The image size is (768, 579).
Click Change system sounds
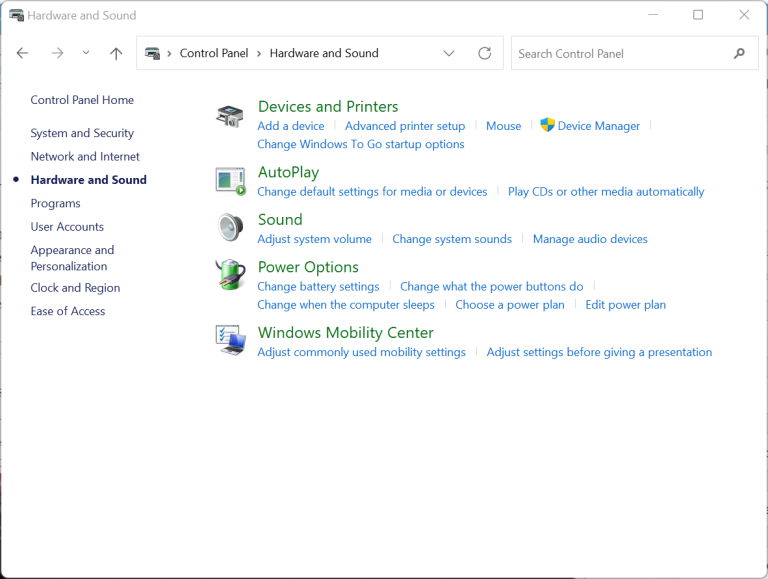coord(452,239)
